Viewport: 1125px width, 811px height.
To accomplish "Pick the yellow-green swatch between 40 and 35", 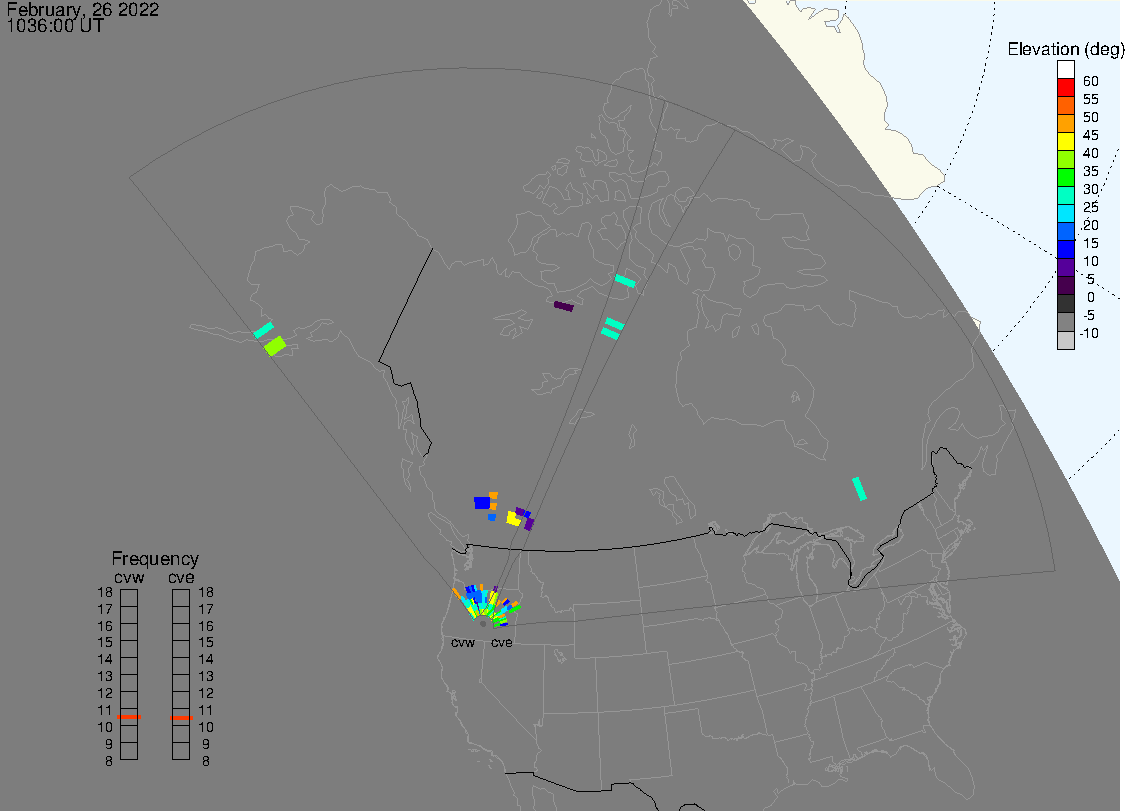I will click(1065, 159).
